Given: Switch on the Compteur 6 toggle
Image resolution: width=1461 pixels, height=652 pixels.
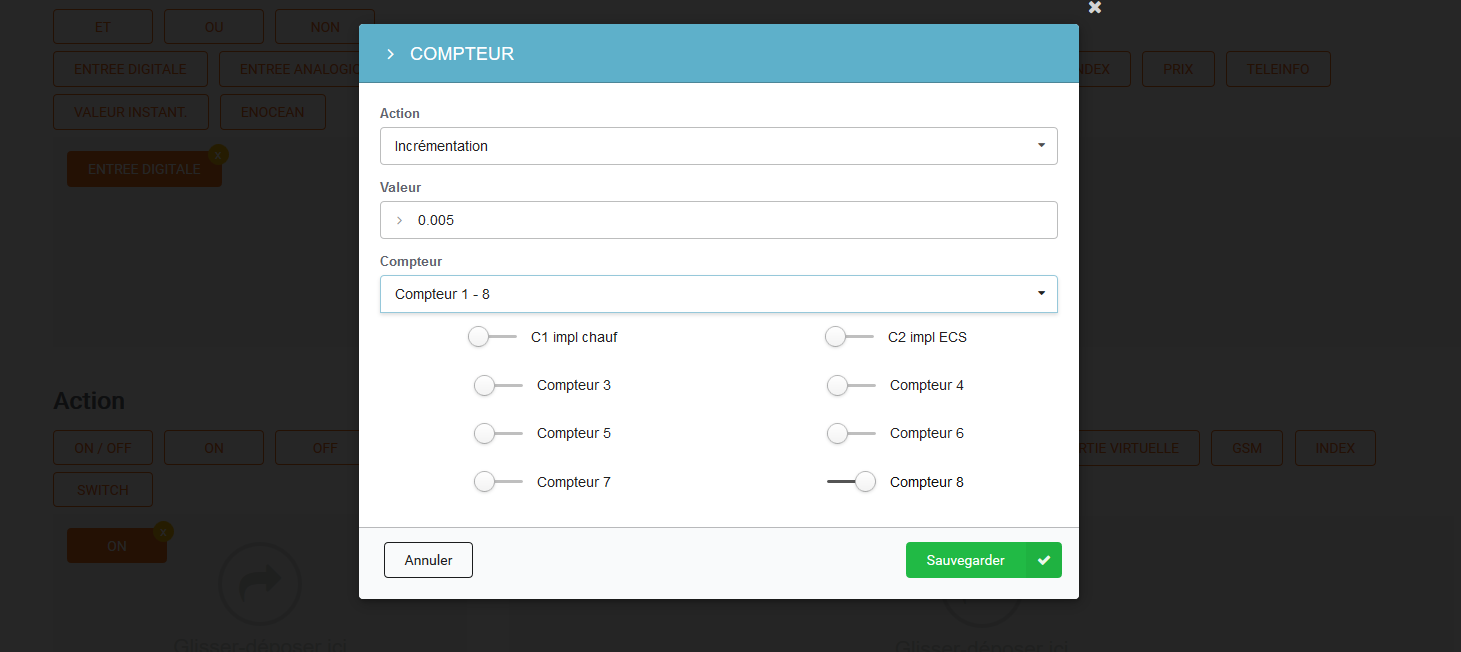Looking at the screenshot, I should click(x=851, y=433).
